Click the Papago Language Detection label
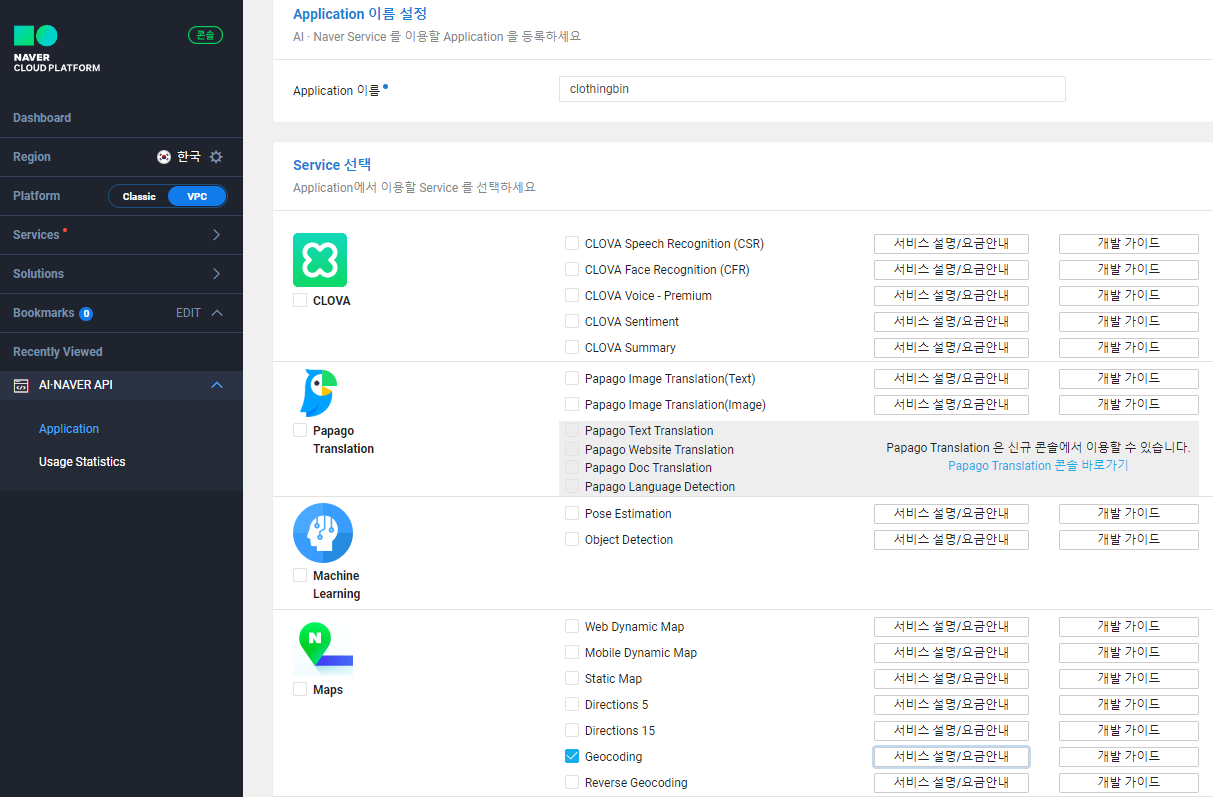The width and height of the screenshot is (1213, 797). coord(660,487)
